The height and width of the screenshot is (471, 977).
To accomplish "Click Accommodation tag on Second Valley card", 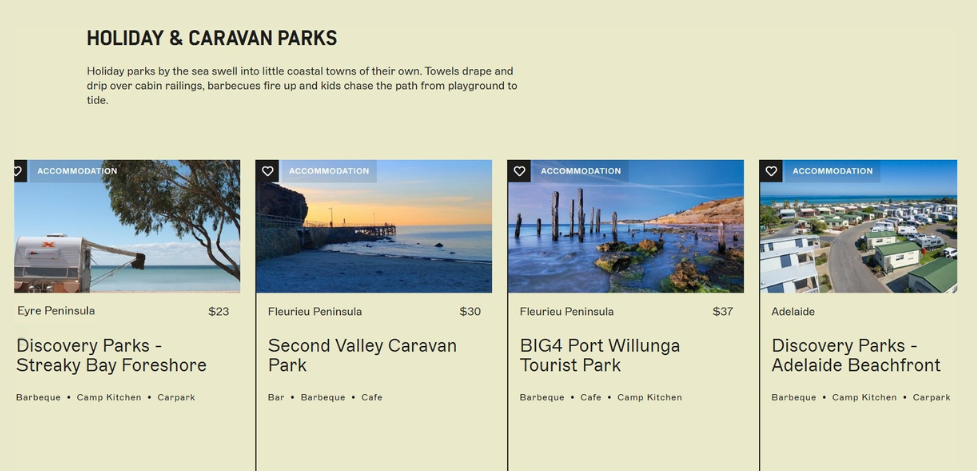I will pyautogui.click(x=329, y=171).
